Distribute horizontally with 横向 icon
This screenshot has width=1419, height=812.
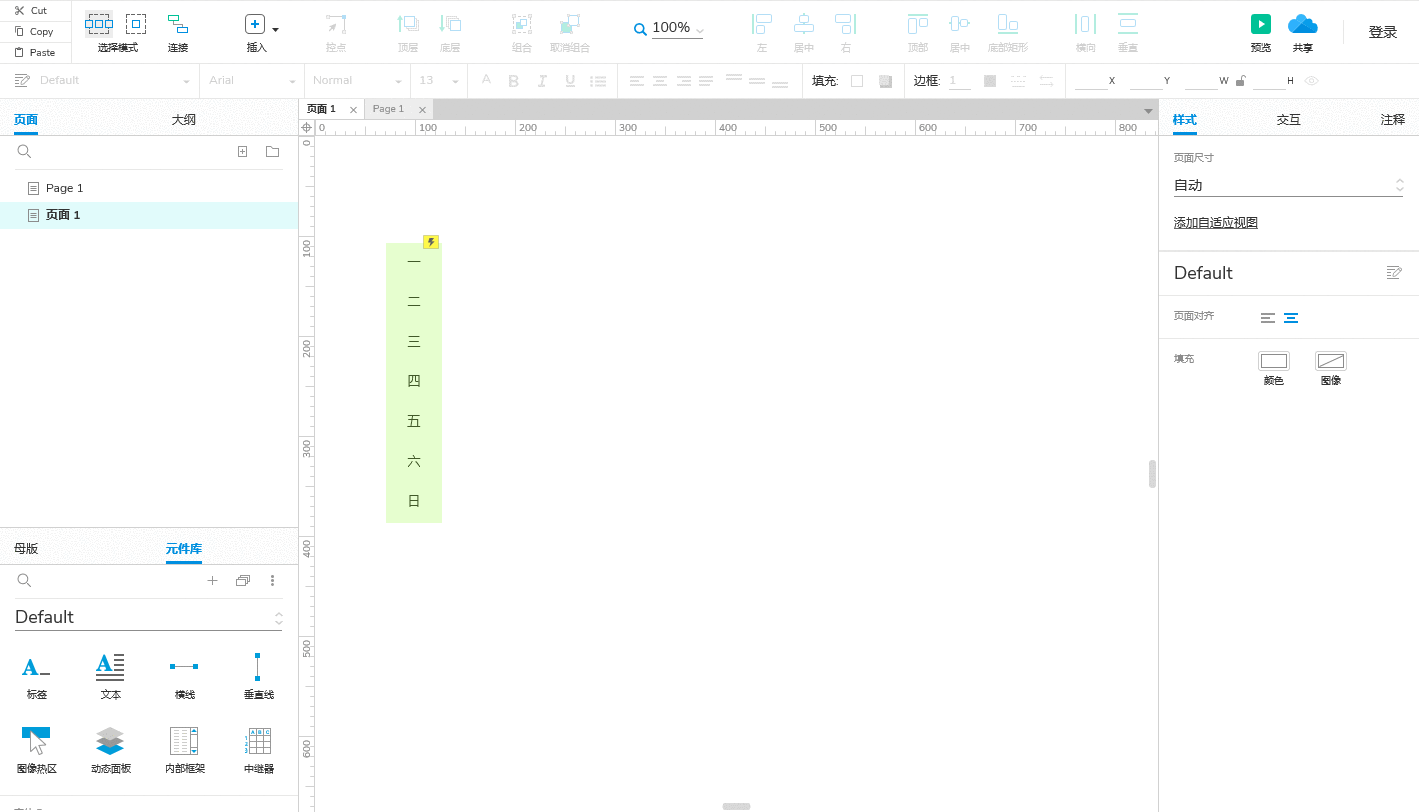coord(1086,25)
